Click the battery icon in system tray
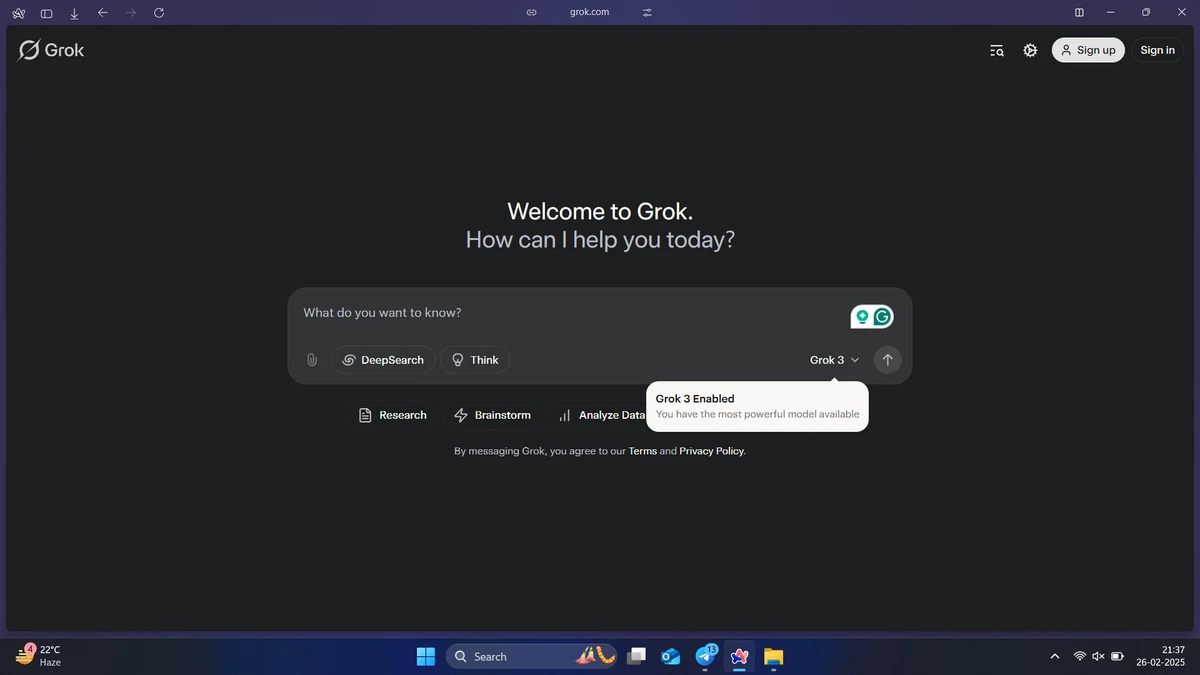 coord(1118,656)
